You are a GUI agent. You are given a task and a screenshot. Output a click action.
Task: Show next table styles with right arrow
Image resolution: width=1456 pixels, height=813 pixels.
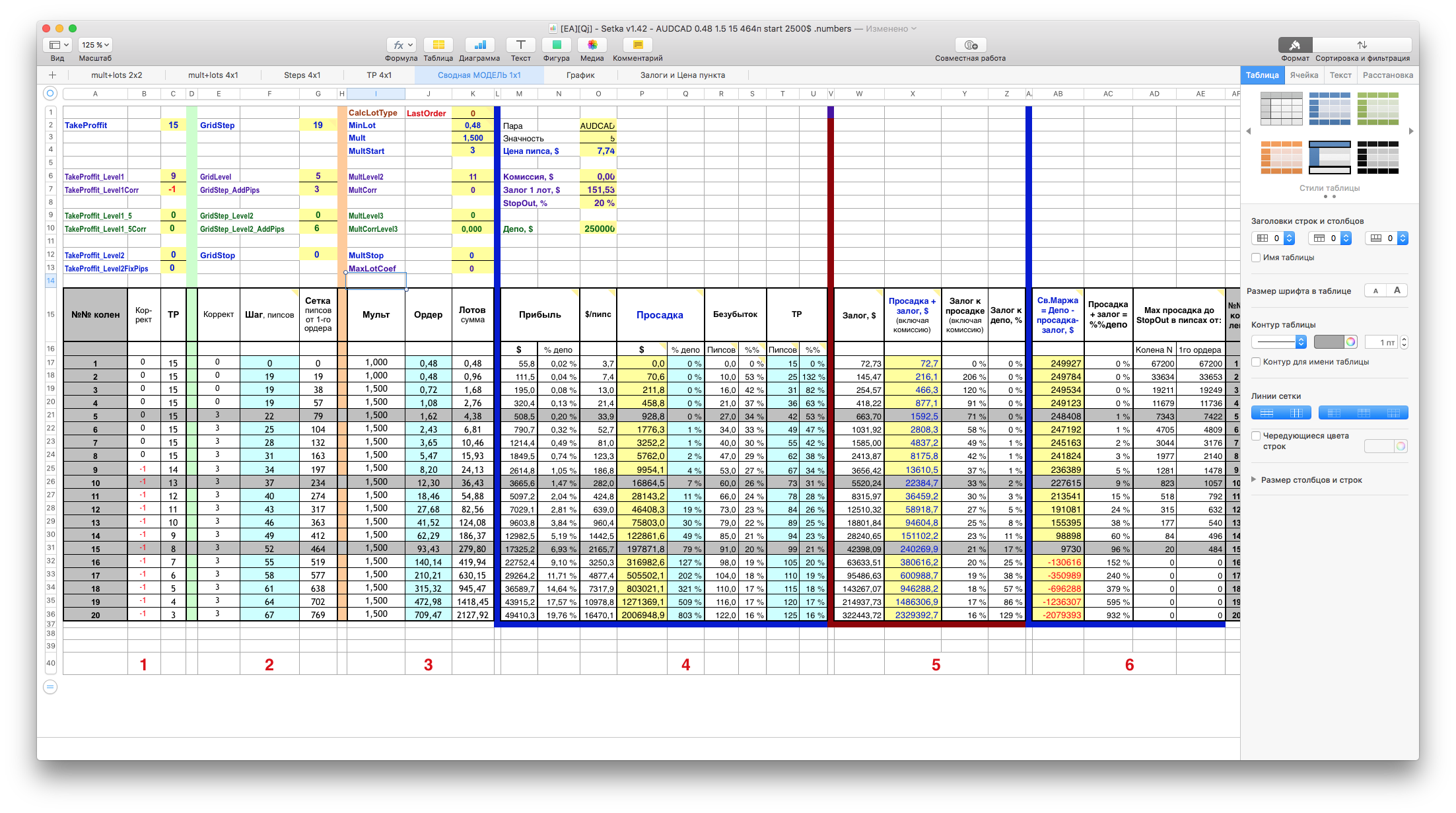[1411, 131]
